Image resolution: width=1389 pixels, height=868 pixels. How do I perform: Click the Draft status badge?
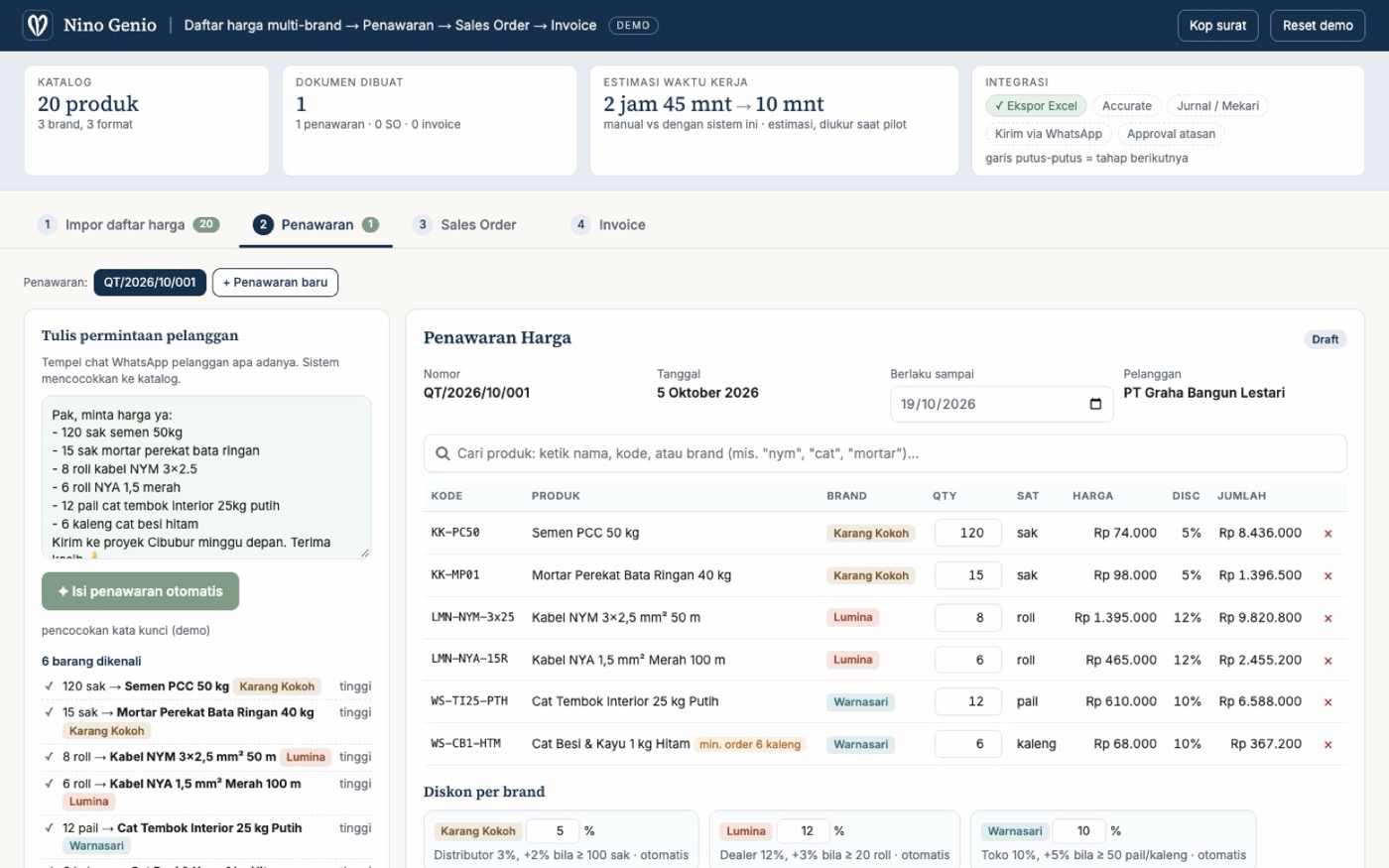1325,339
